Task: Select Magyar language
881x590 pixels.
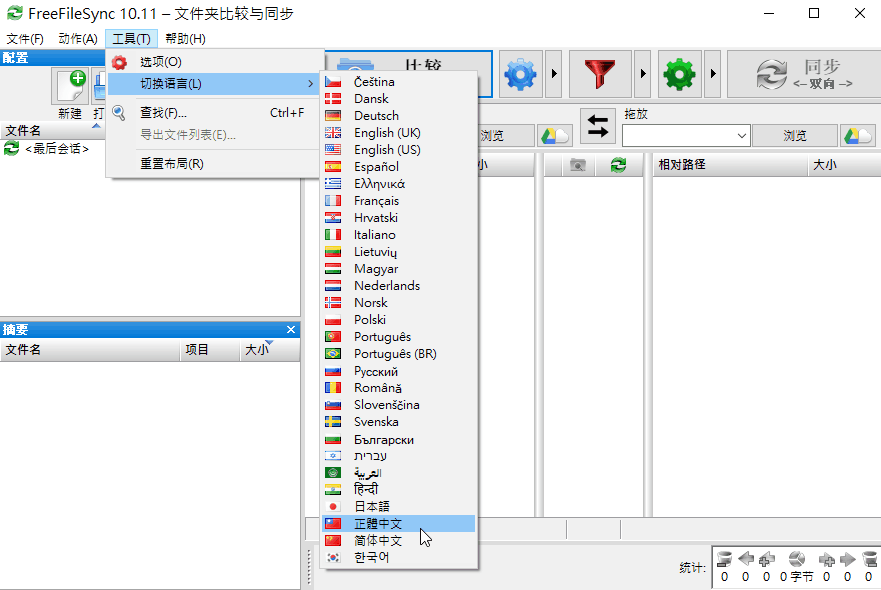Action: 399,269
